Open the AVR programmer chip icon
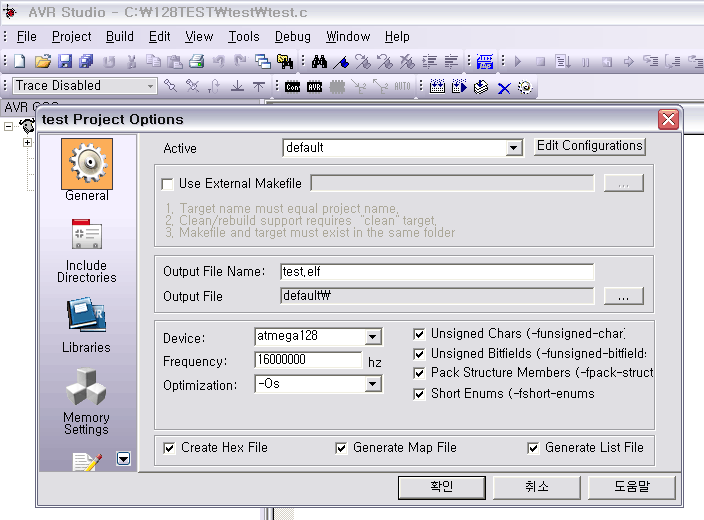The height and width of the screenshot is (520, 704). click(314, 87)
